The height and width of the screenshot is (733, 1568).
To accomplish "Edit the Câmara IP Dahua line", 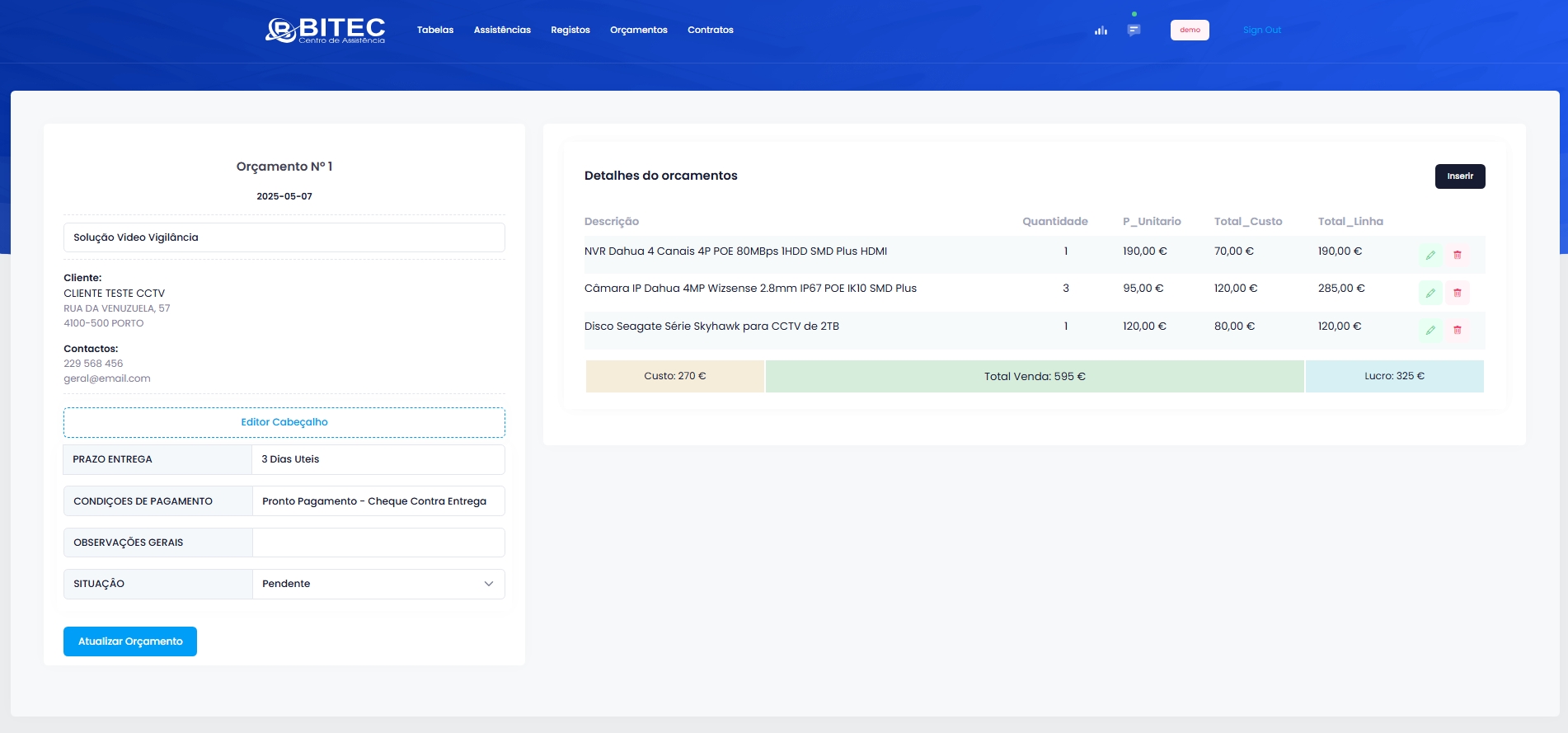I will click(1430, 293).
